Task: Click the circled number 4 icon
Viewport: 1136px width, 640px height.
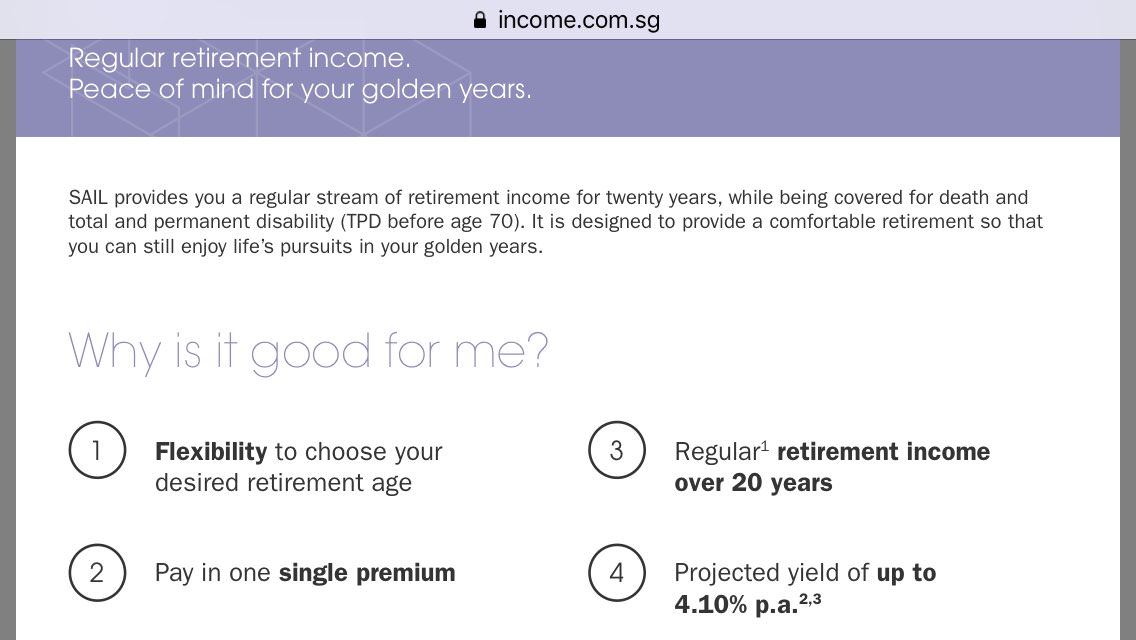Action: (x=617, y=573)
